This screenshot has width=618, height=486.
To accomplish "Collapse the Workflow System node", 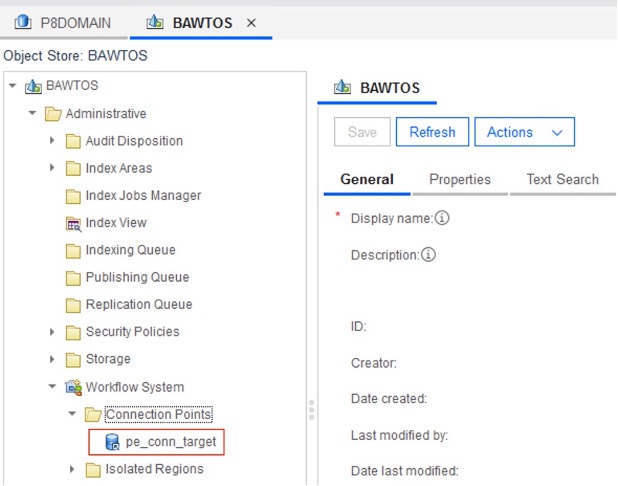I will (x=52, y=386).
